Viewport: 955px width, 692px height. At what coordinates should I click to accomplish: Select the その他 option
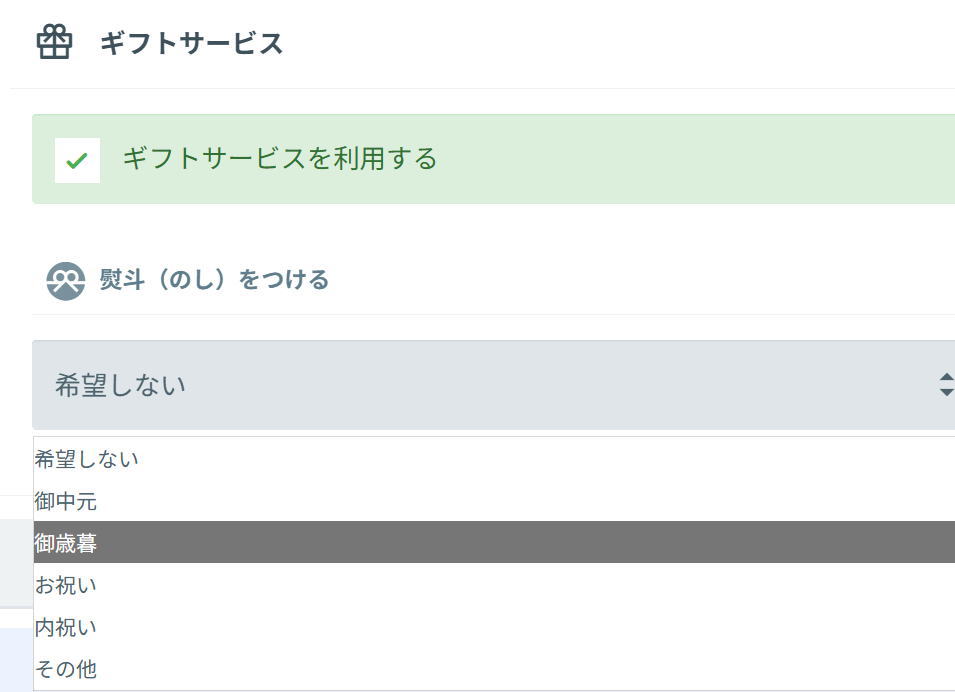(66, 669)
